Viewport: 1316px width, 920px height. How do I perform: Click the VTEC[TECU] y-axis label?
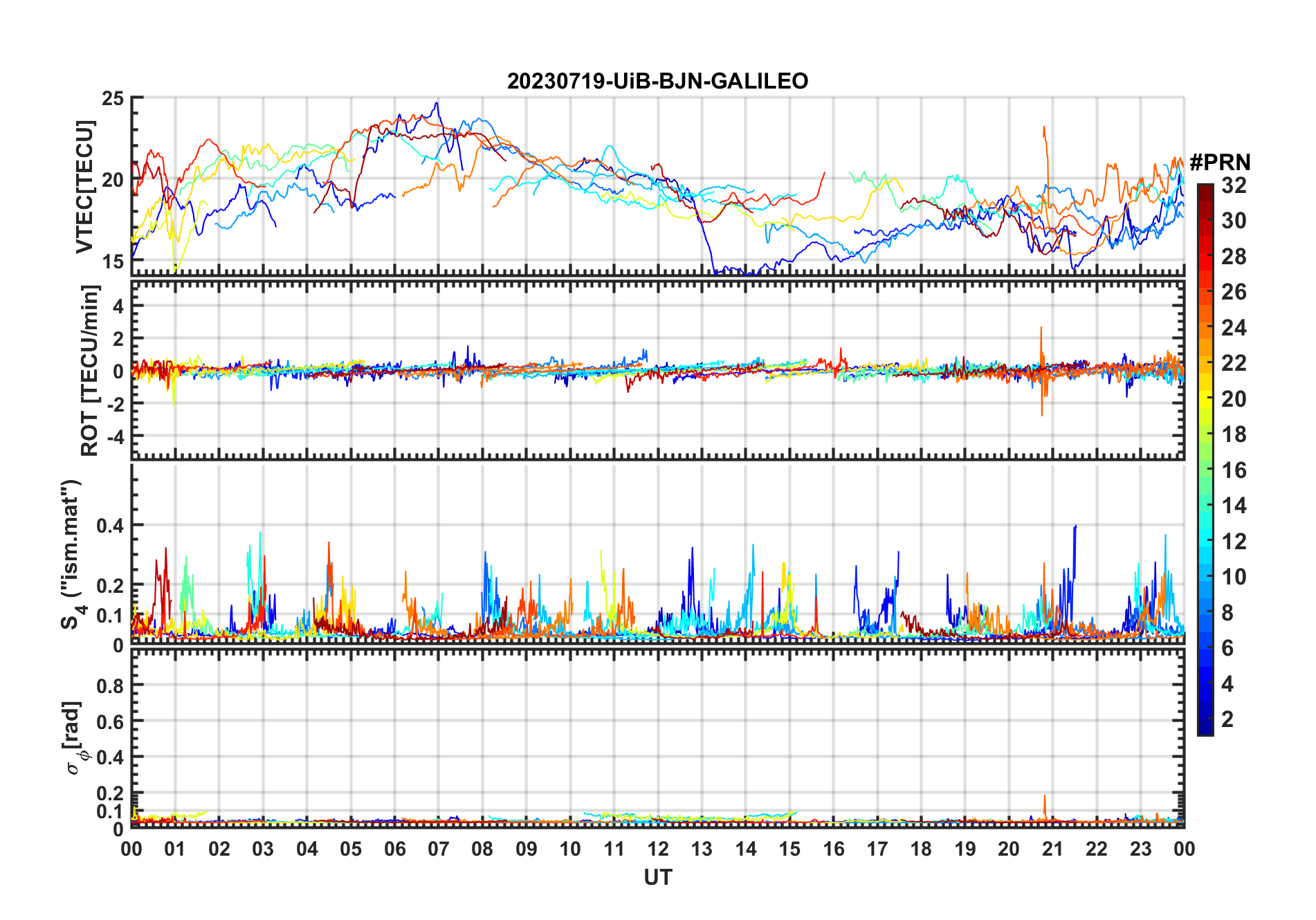[x=84, y=187]
